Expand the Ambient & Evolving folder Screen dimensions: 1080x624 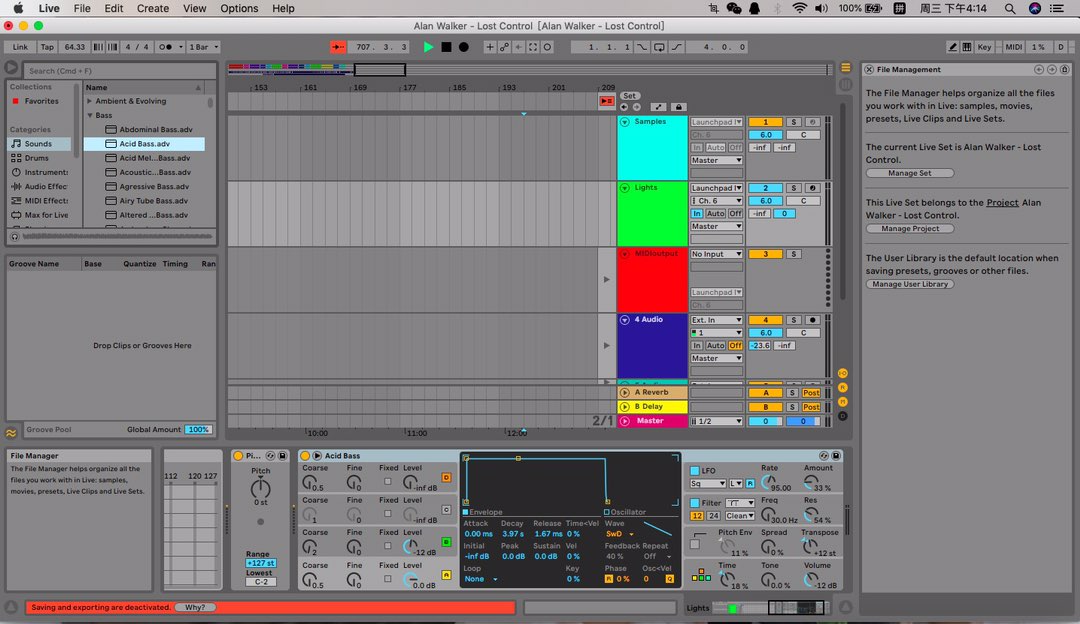click(x=90, y=101)
